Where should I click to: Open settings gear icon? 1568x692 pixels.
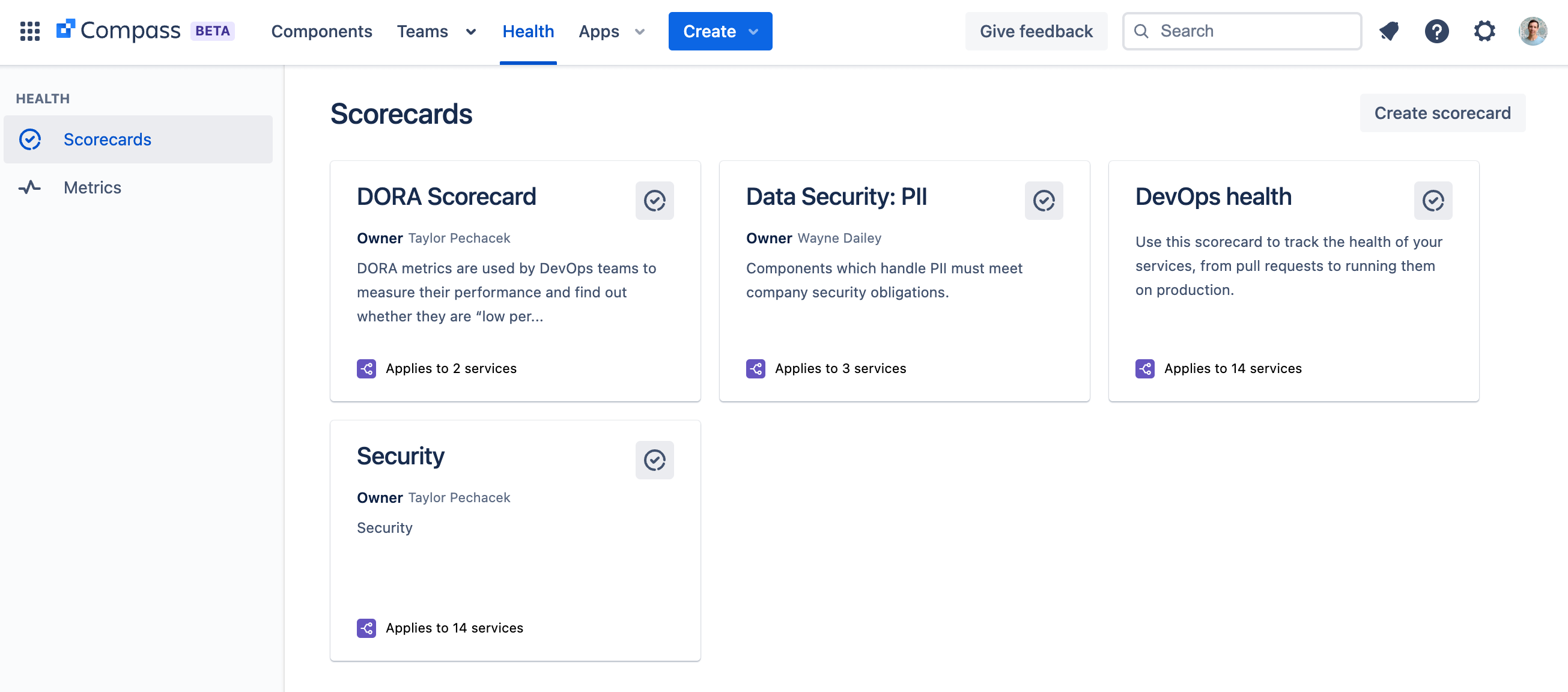point(1484,31)
